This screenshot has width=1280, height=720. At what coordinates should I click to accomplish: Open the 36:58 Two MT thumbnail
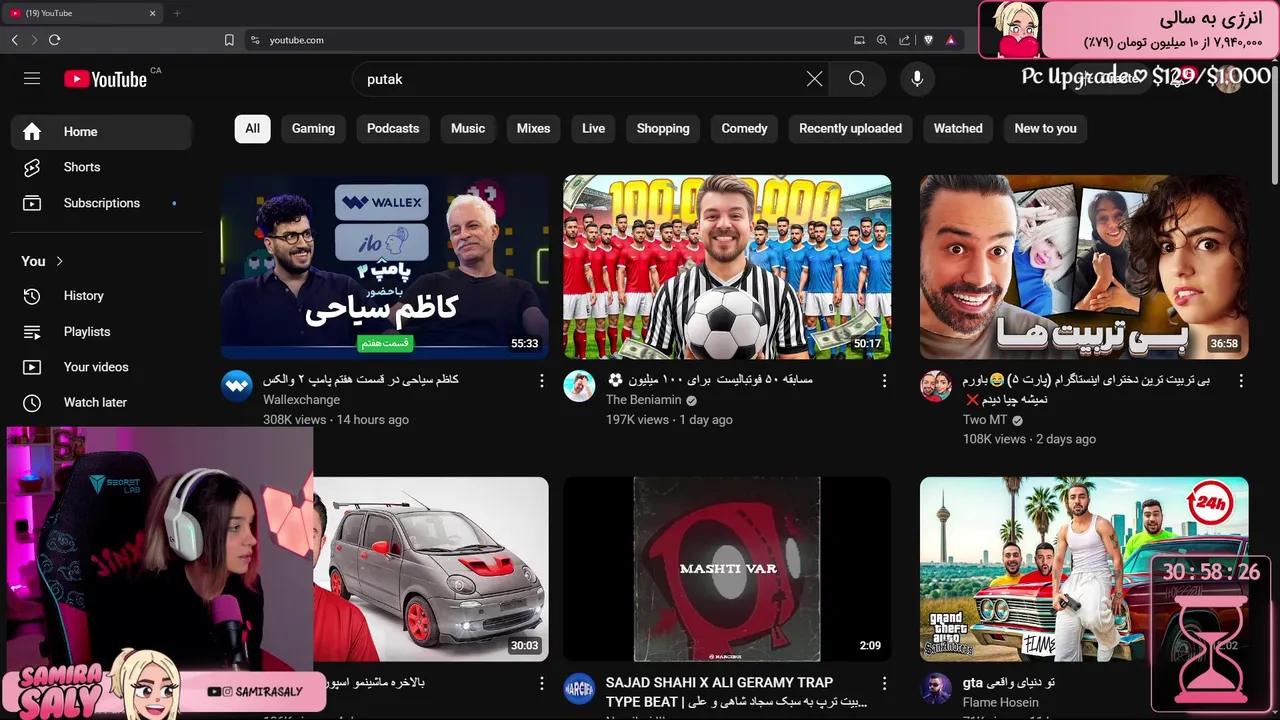(1084, 267)
